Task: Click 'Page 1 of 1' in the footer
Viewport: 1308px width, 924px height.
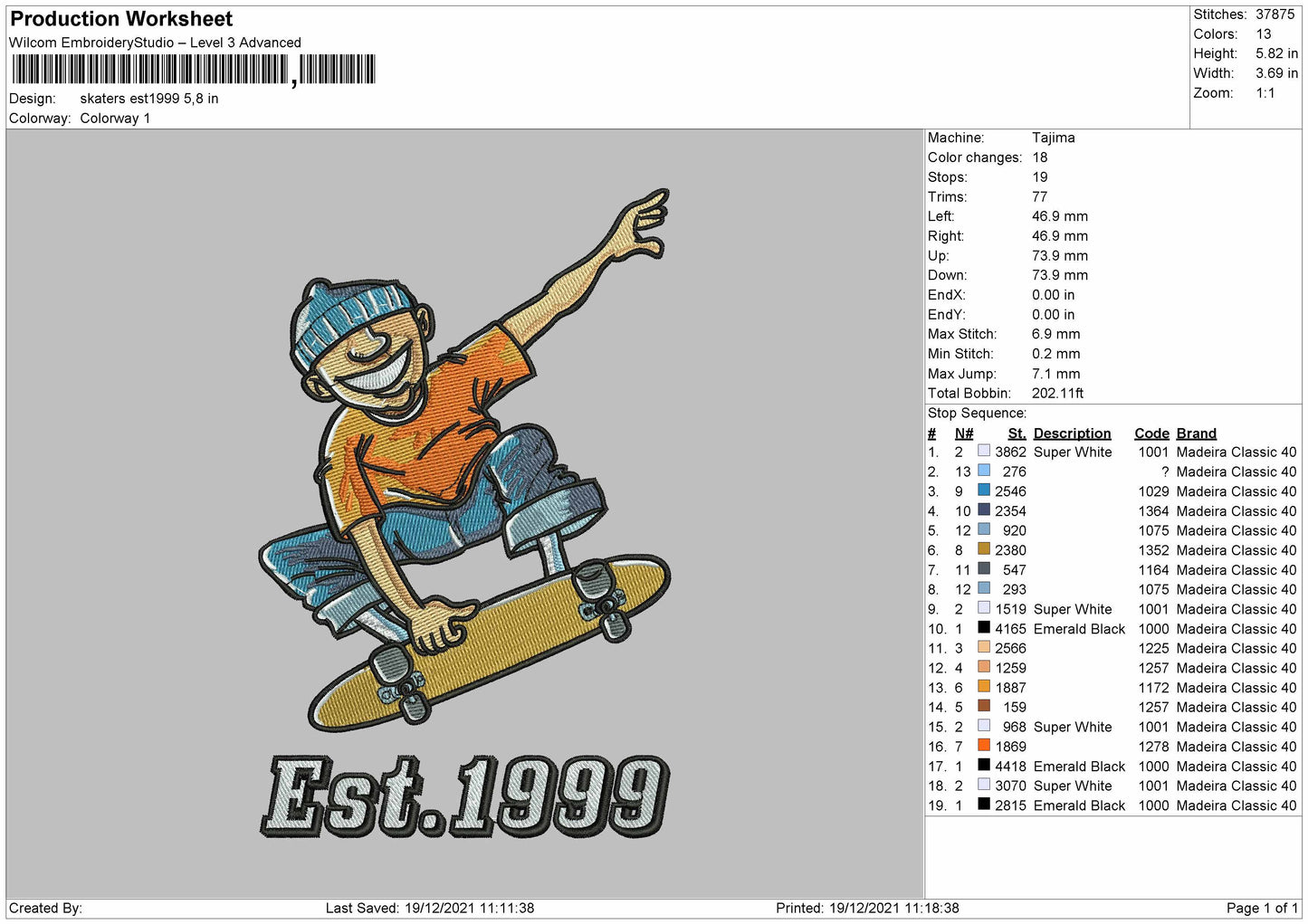Action: tap(1262, 908)
